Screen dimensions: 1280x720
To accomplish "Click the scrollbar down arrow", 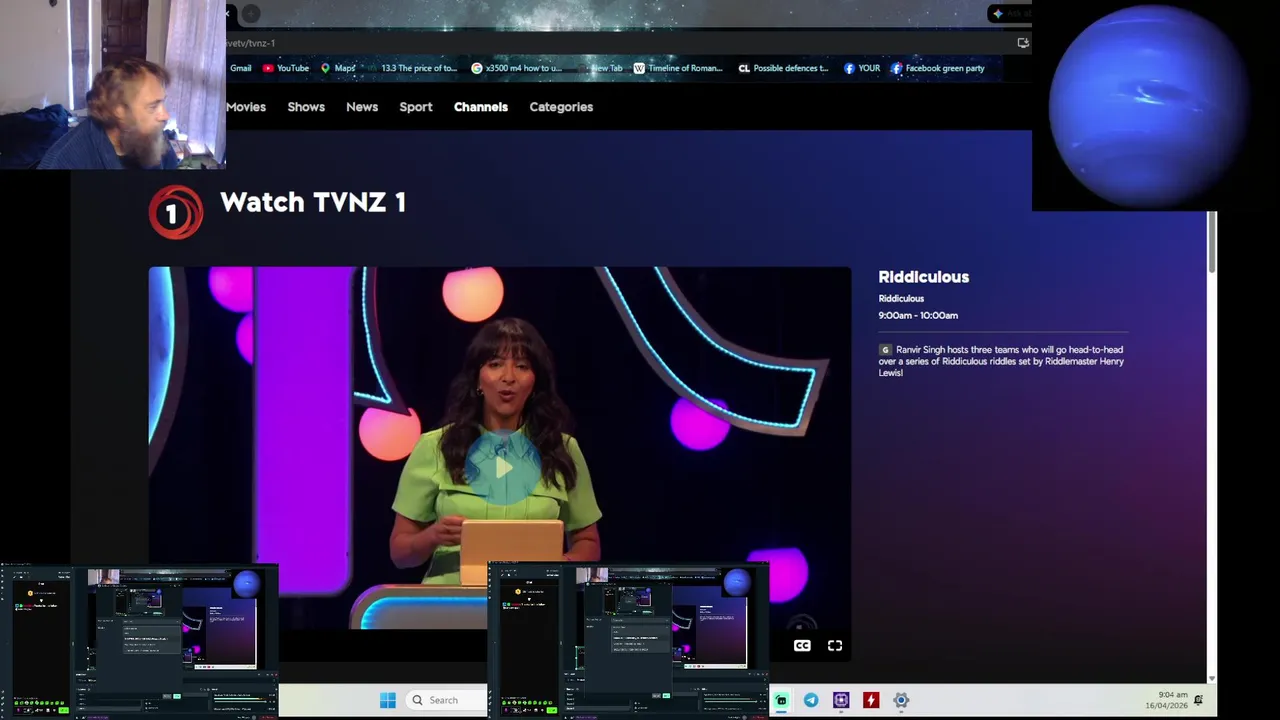I will [x=1212, y=678].
